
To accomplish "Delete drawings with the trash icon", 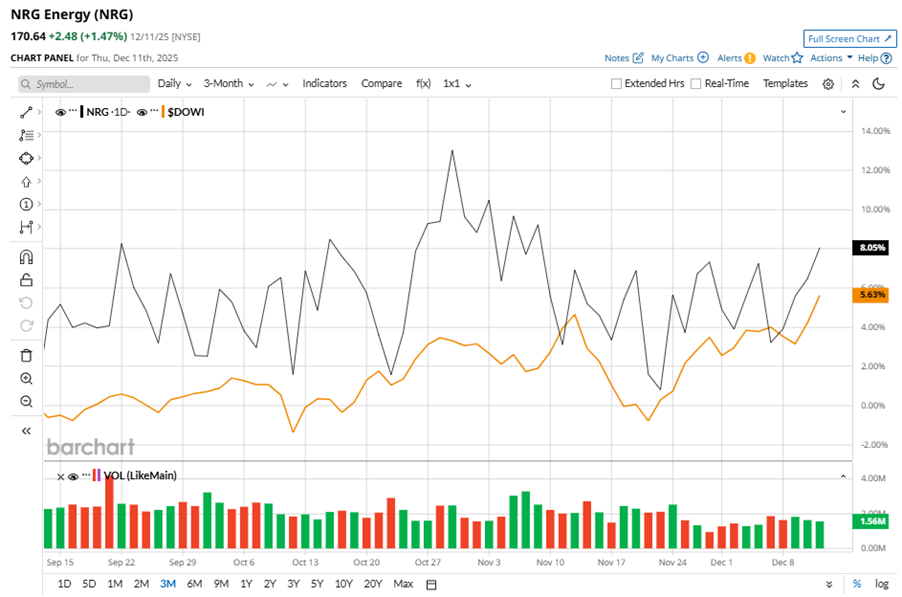I will click(26, 355).
